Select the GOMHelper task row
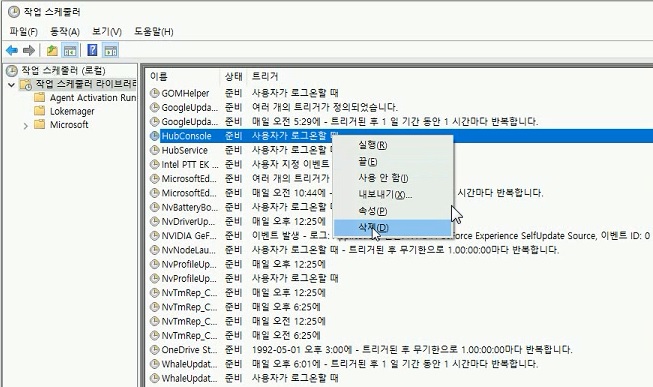 pos(400,93)
